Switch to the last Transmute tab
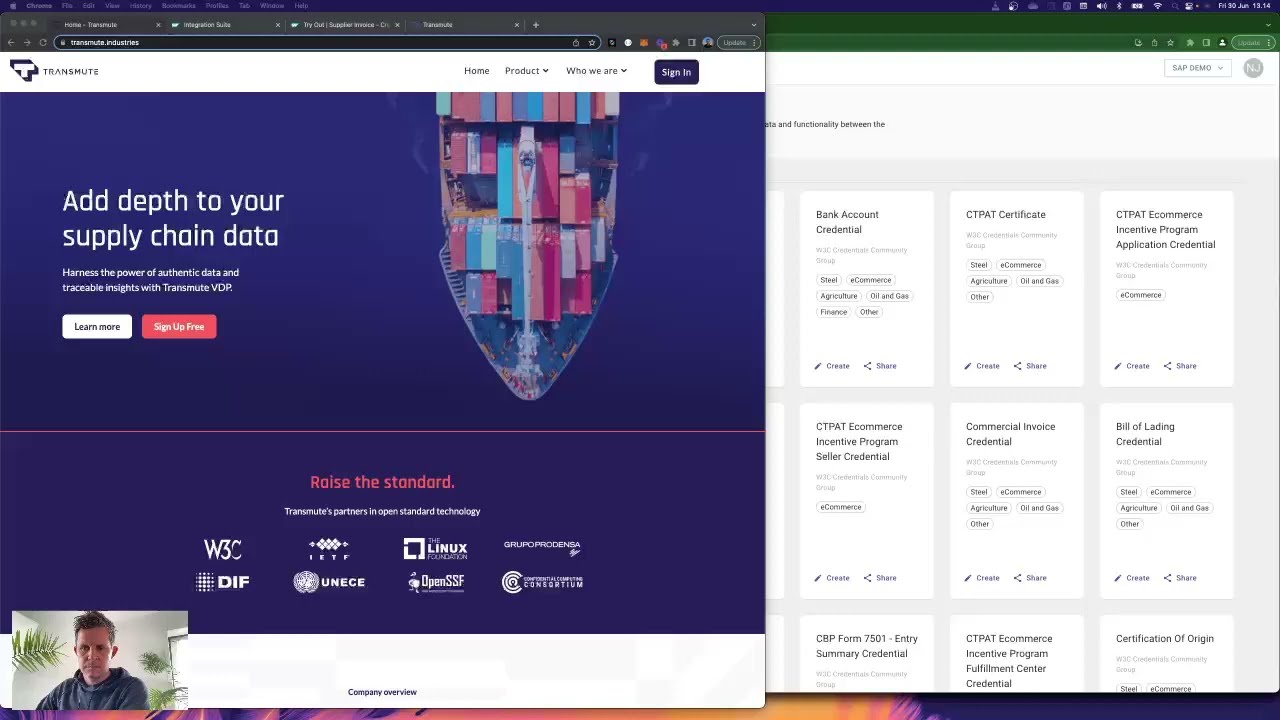The width and height of the screenshot is (1280, 720). (466, 24)
